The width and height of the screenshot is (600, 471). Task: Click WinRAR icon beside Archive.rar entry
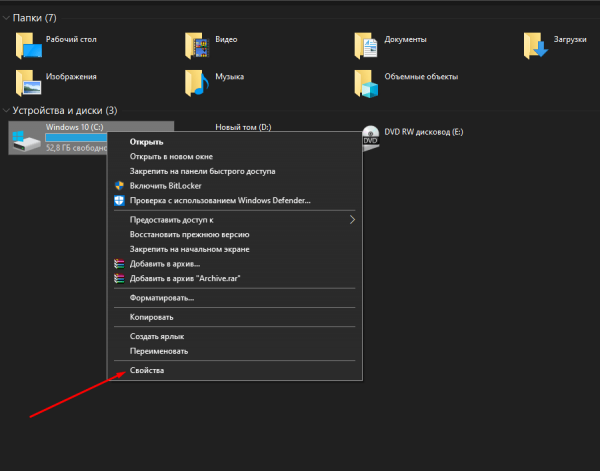click(x=119, y=279)
